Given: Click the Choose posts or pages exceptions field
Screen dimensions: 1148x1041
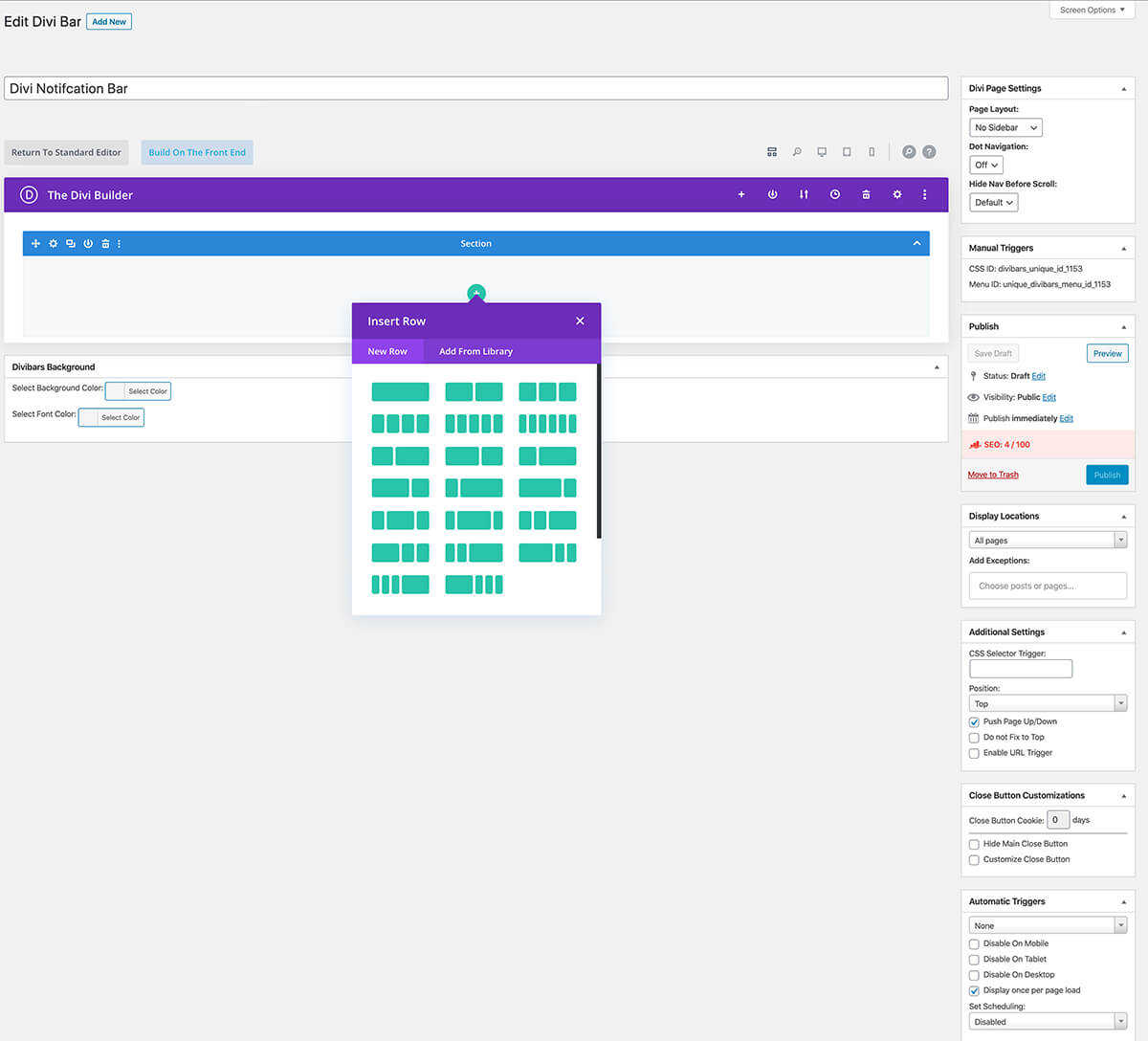Looking at the screenshot, I should pyautogui.click(x=1048, y=586).
